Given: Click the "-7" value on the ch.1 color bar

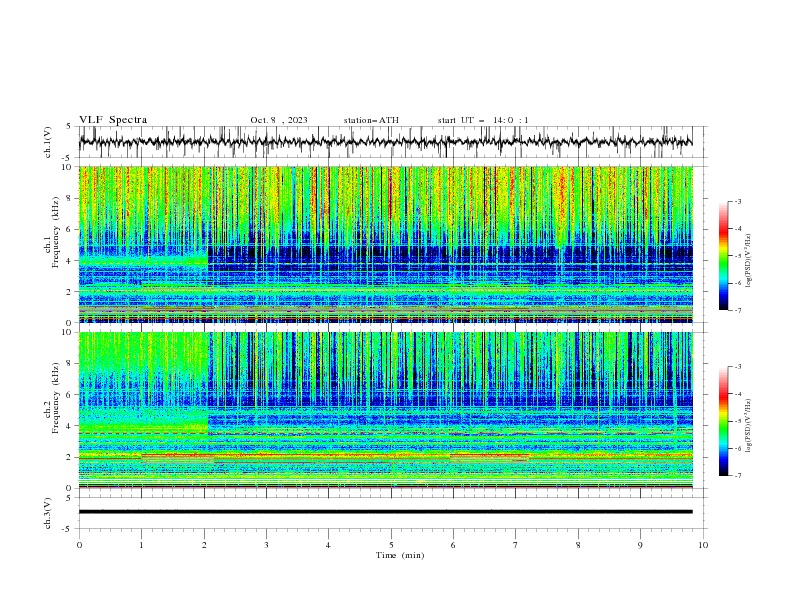Looking at the screenshot, I should pos(738,310).
